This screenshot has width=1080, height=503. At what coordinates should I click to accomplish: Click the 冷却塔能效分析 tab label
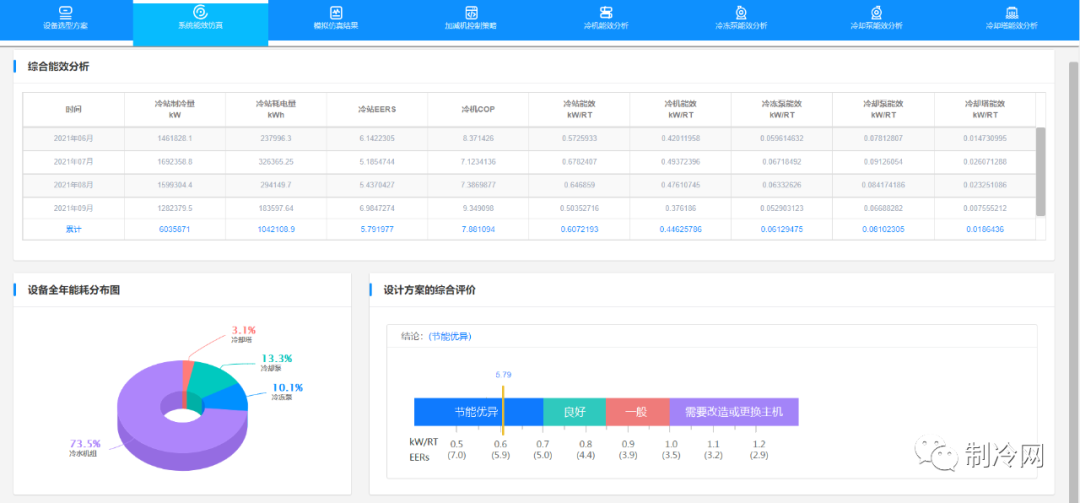coord(1011,25)
